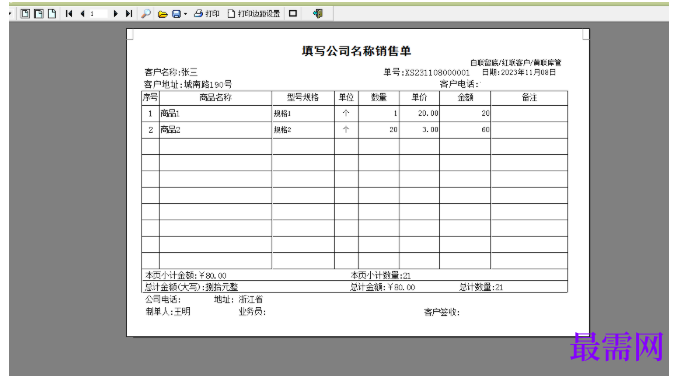
Task: Go to the previous page
Action: 82,13
